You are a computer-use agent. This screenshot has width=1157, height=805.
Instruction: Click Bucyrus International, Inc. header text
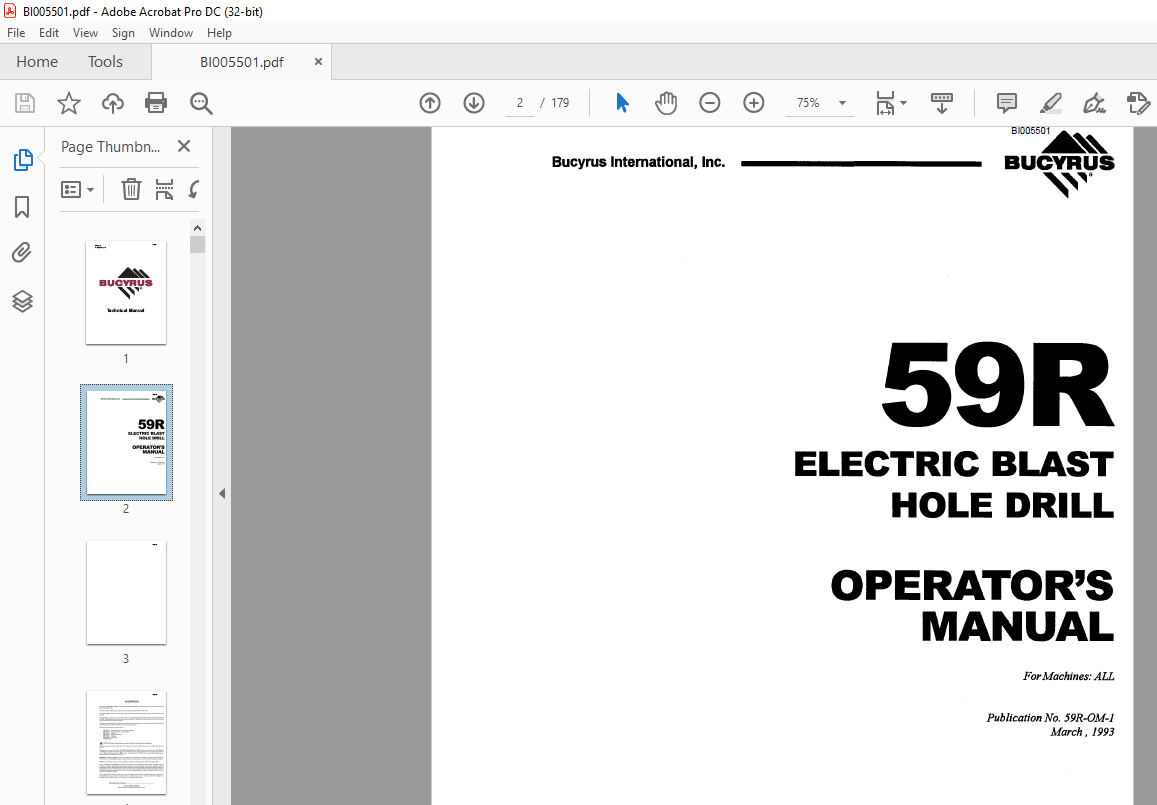(638, 162)
